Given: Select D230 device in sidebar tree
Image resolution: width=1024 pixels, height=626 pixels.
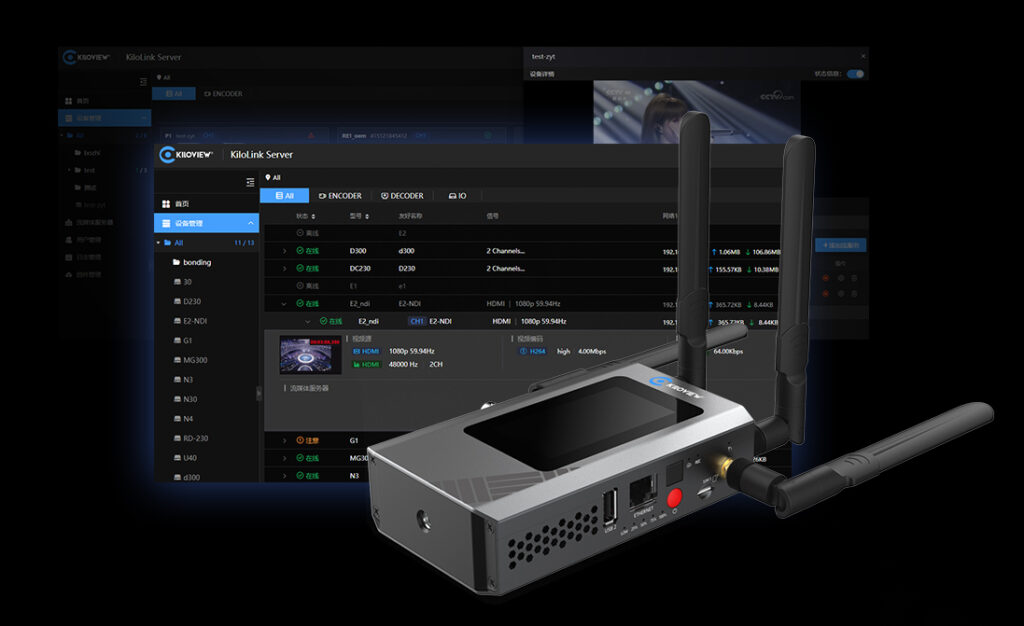Looking at the screenshot, I should [187, 302].
